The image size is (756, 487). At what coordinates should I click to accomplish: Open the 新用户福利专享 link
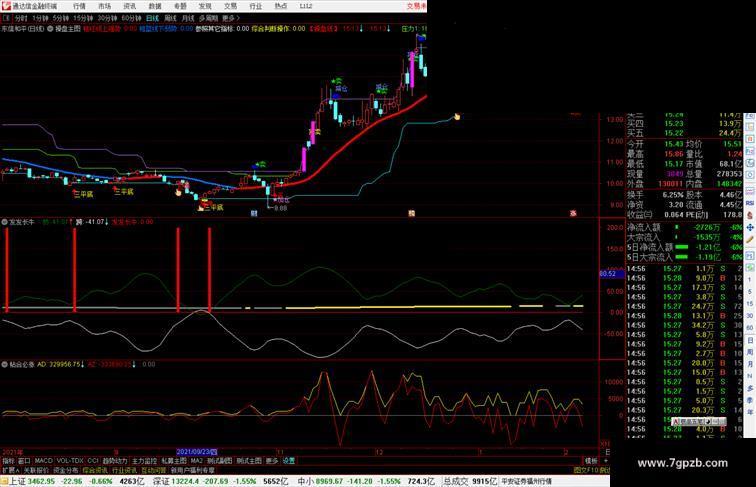tap(192, 470)
